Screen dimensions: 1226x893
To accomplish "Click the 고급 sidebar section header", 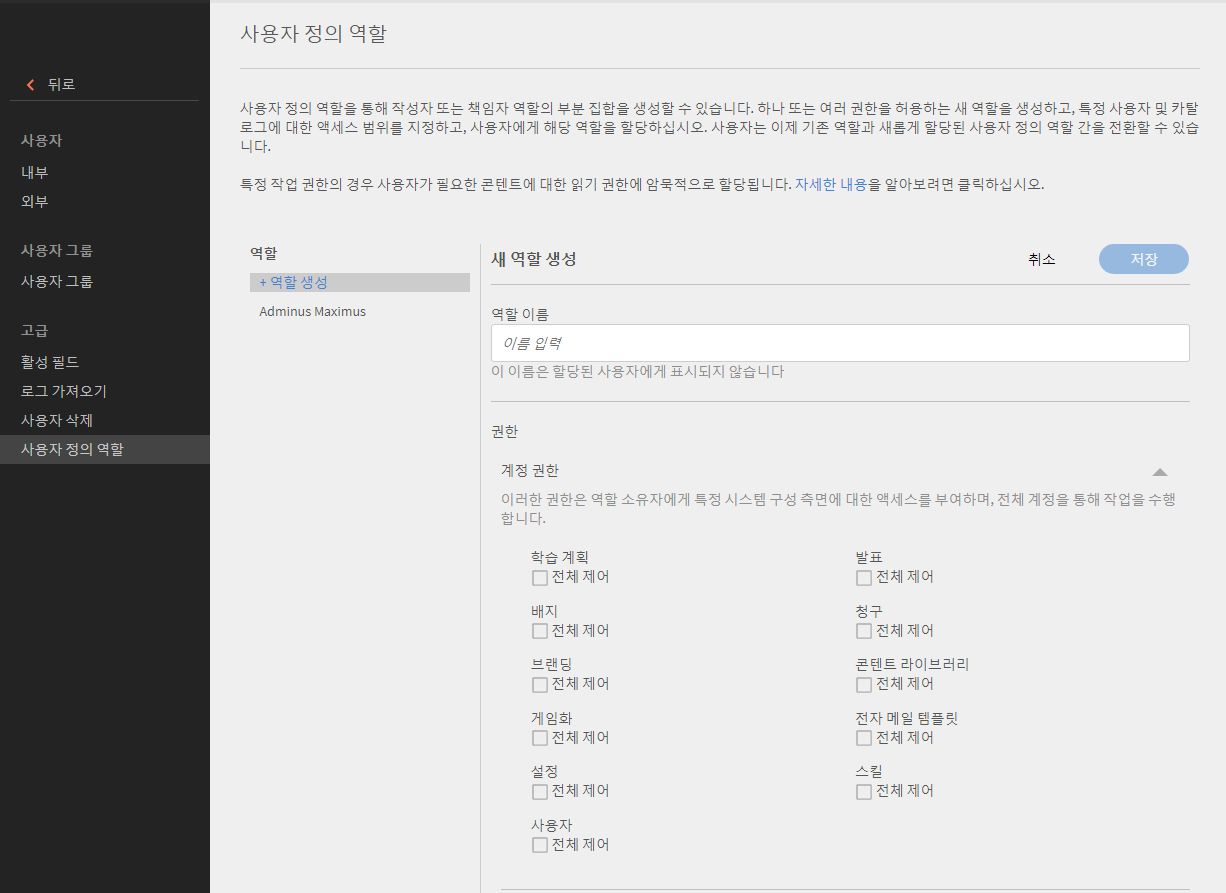I will [x=35, y=330].
